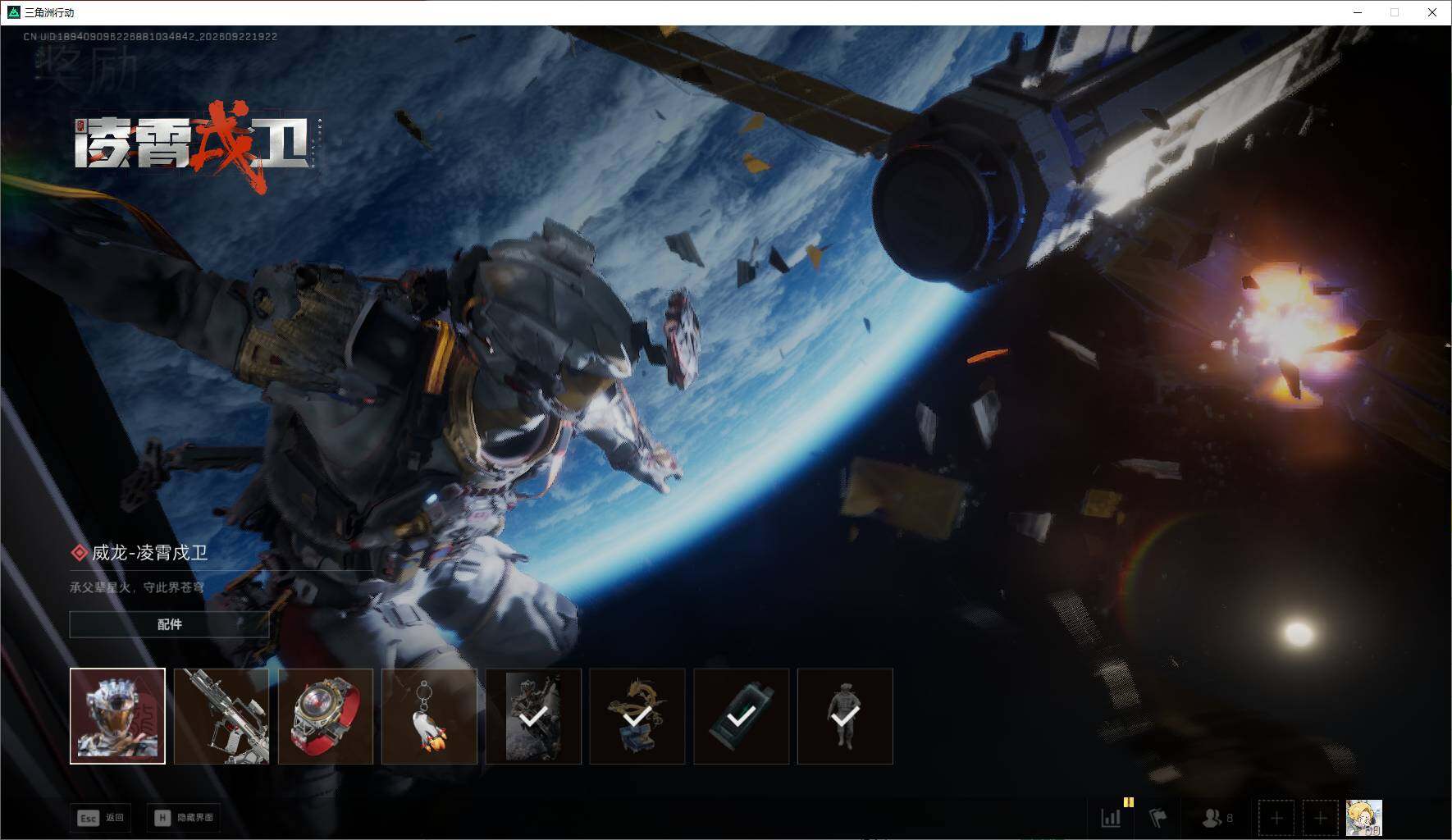Screen dimensions: 1452x840
Task: Select the checked golden dragon emblem thumbnail
Action: (637, 716)
